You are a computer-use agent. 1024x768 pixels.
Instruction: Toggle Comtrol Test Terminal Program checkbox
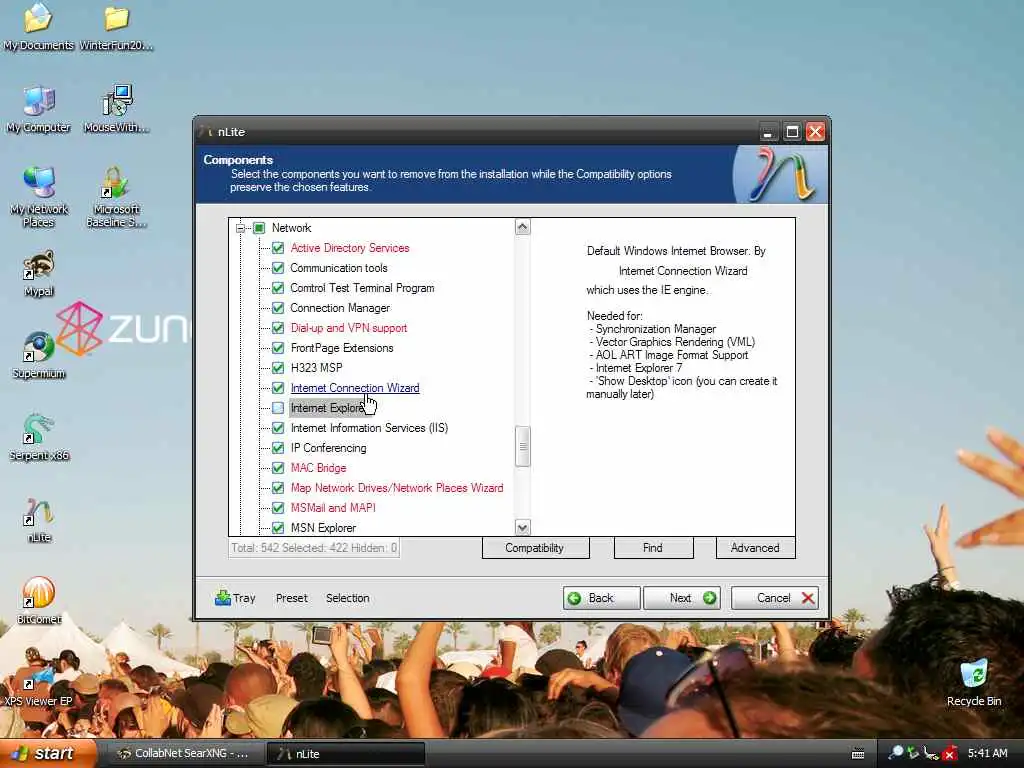click(278, 288)
